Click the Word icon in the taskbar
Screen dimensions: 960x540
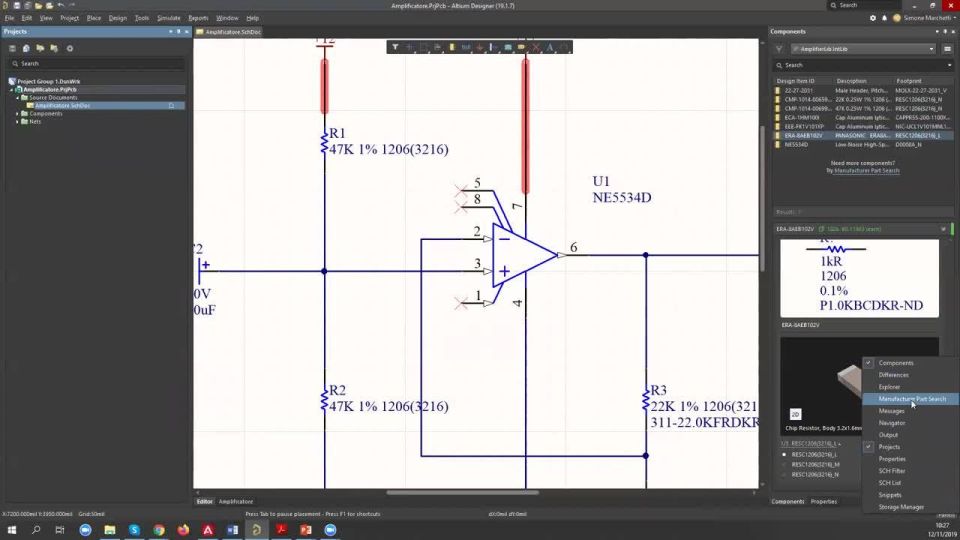(x=232, y=530)
